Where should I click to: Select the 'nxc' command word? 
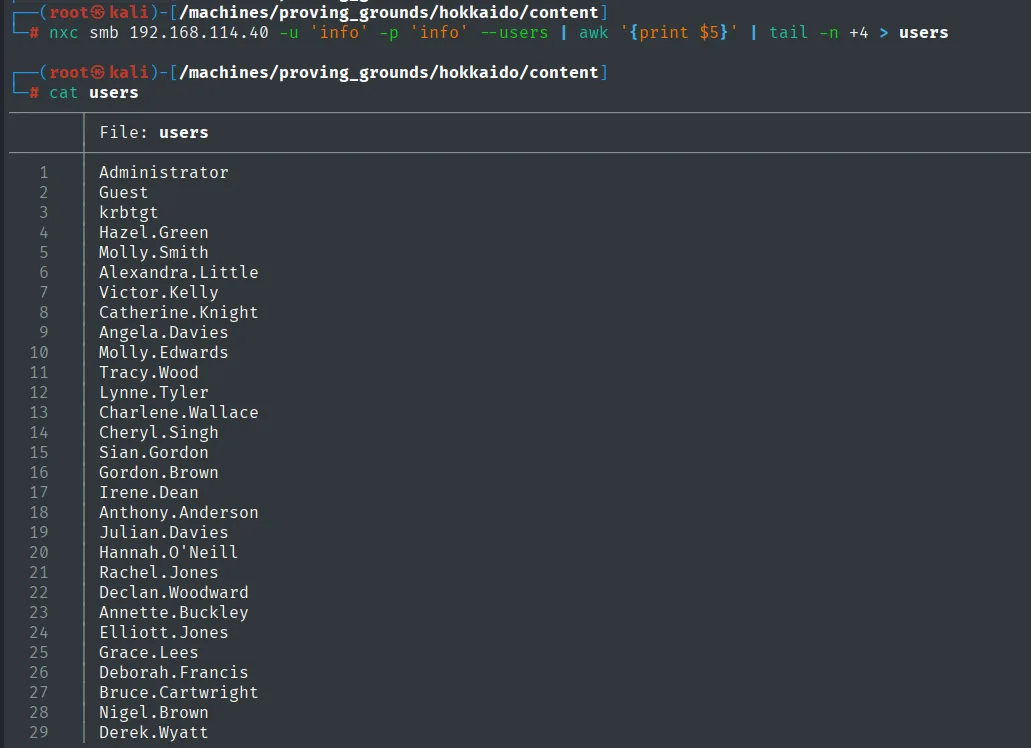(x=64, y=32)
